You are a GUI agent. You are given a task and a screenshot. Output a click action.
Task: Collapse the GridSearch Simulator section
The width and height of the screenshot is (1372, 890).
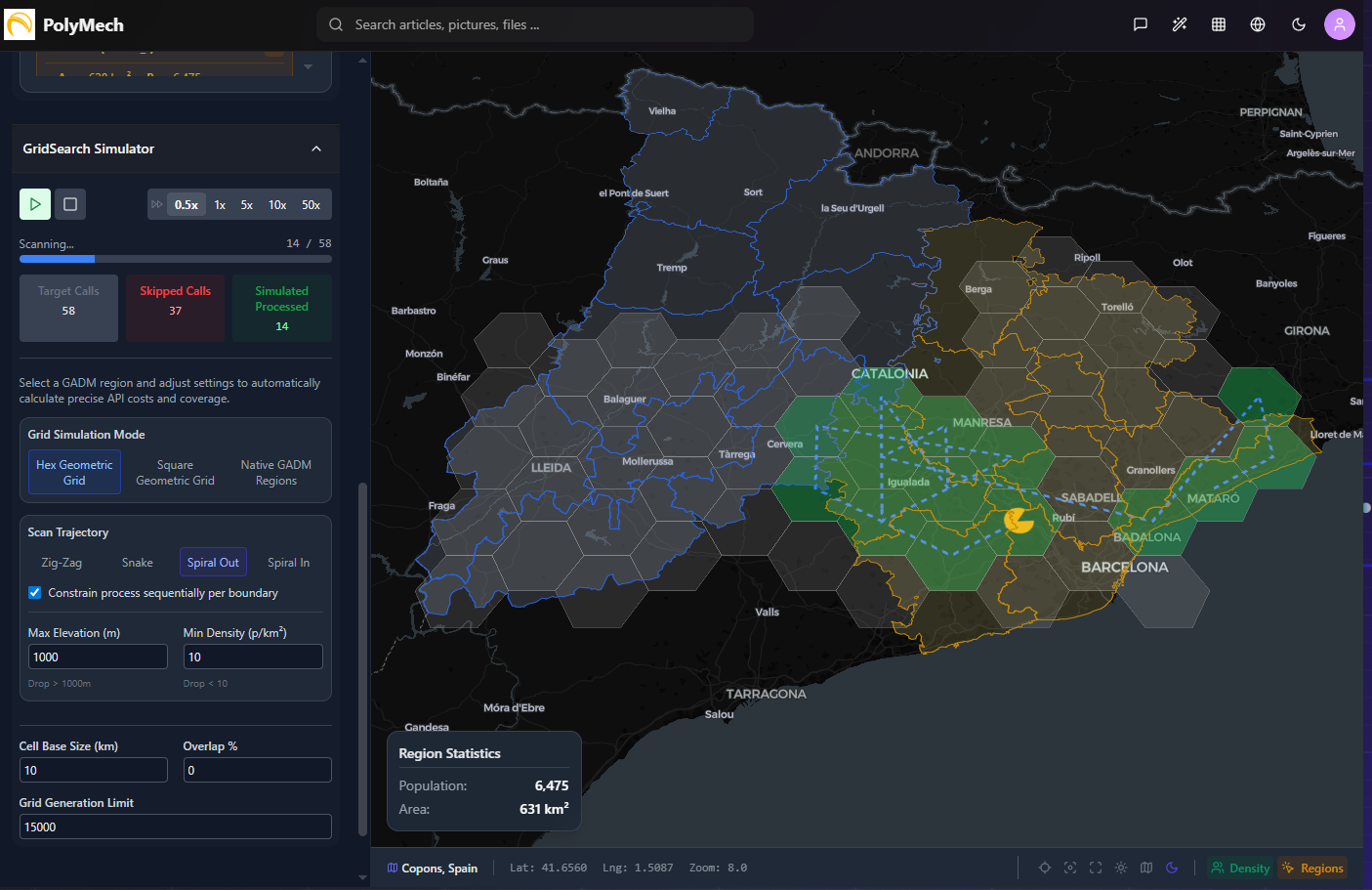pyautogui.click(x=316, y=148)
